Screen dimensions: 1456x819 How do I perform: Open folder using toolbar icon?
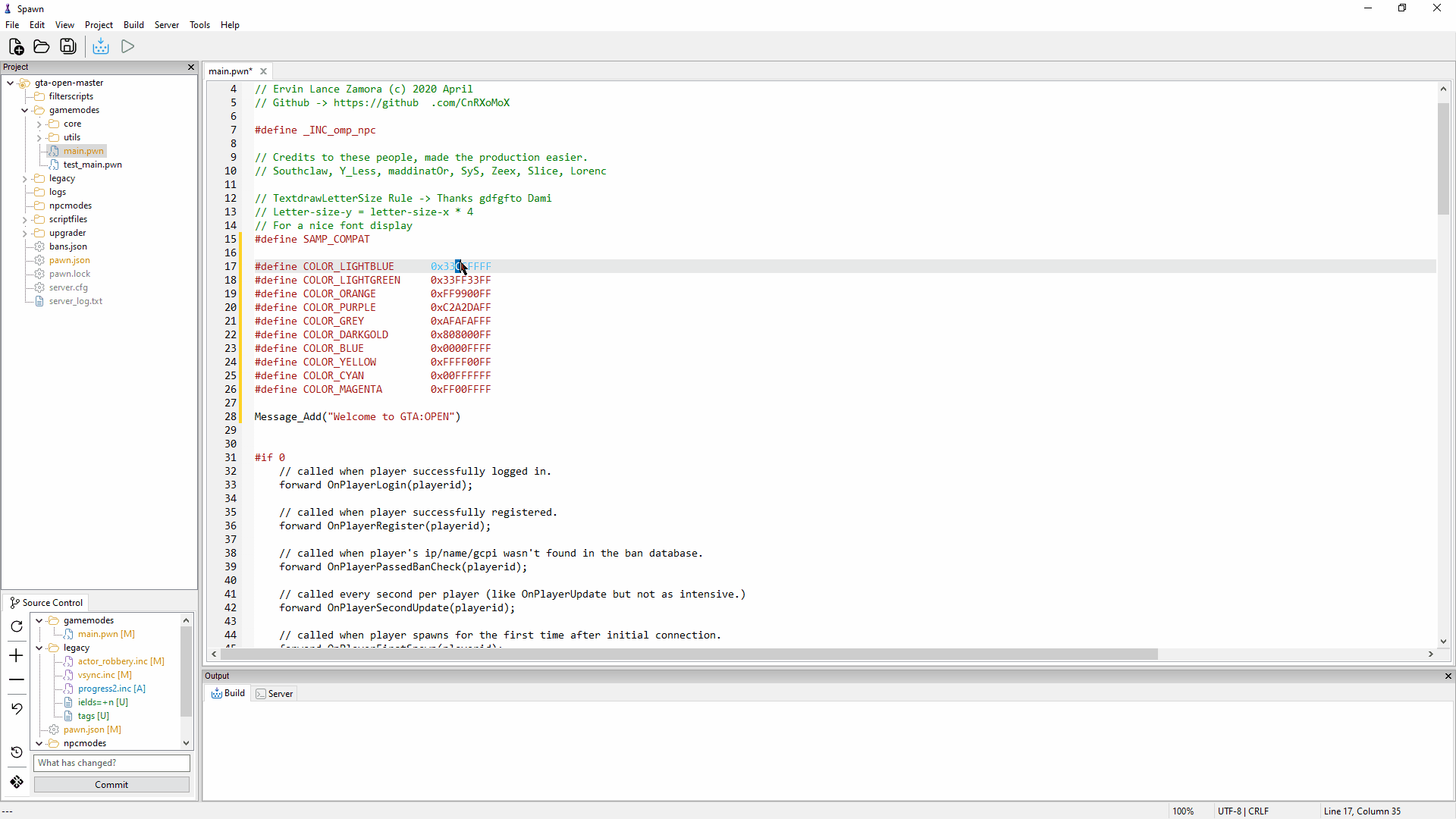tap(42, 47)
